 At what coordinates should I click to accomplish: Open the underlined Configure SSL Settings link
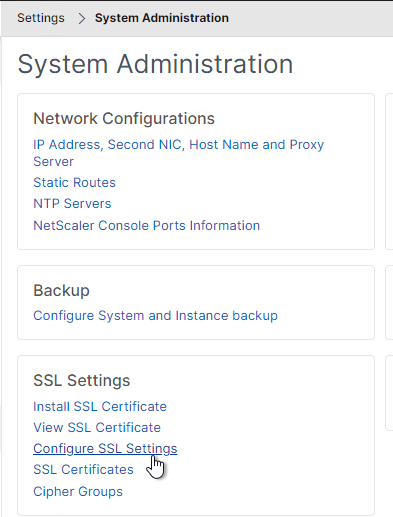click(105, 449)
